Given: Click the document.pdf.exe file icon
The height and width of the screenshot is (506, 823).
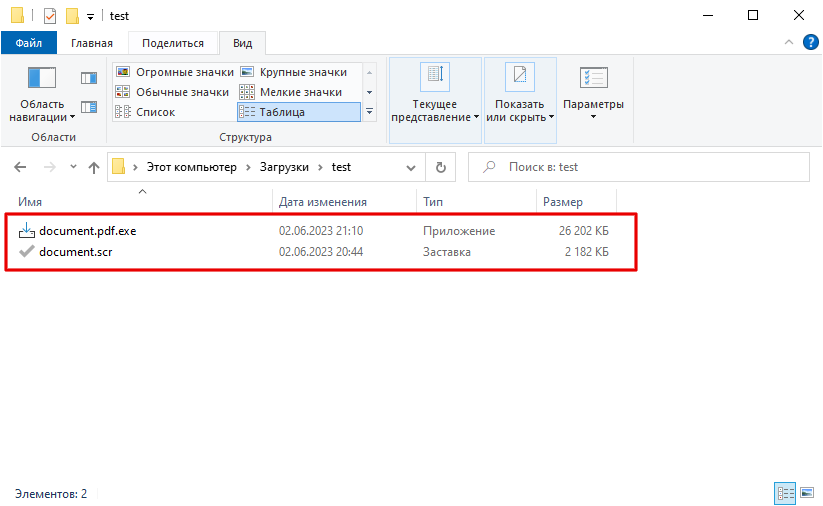Looking at the screenshot, I should tap(27, 230).
